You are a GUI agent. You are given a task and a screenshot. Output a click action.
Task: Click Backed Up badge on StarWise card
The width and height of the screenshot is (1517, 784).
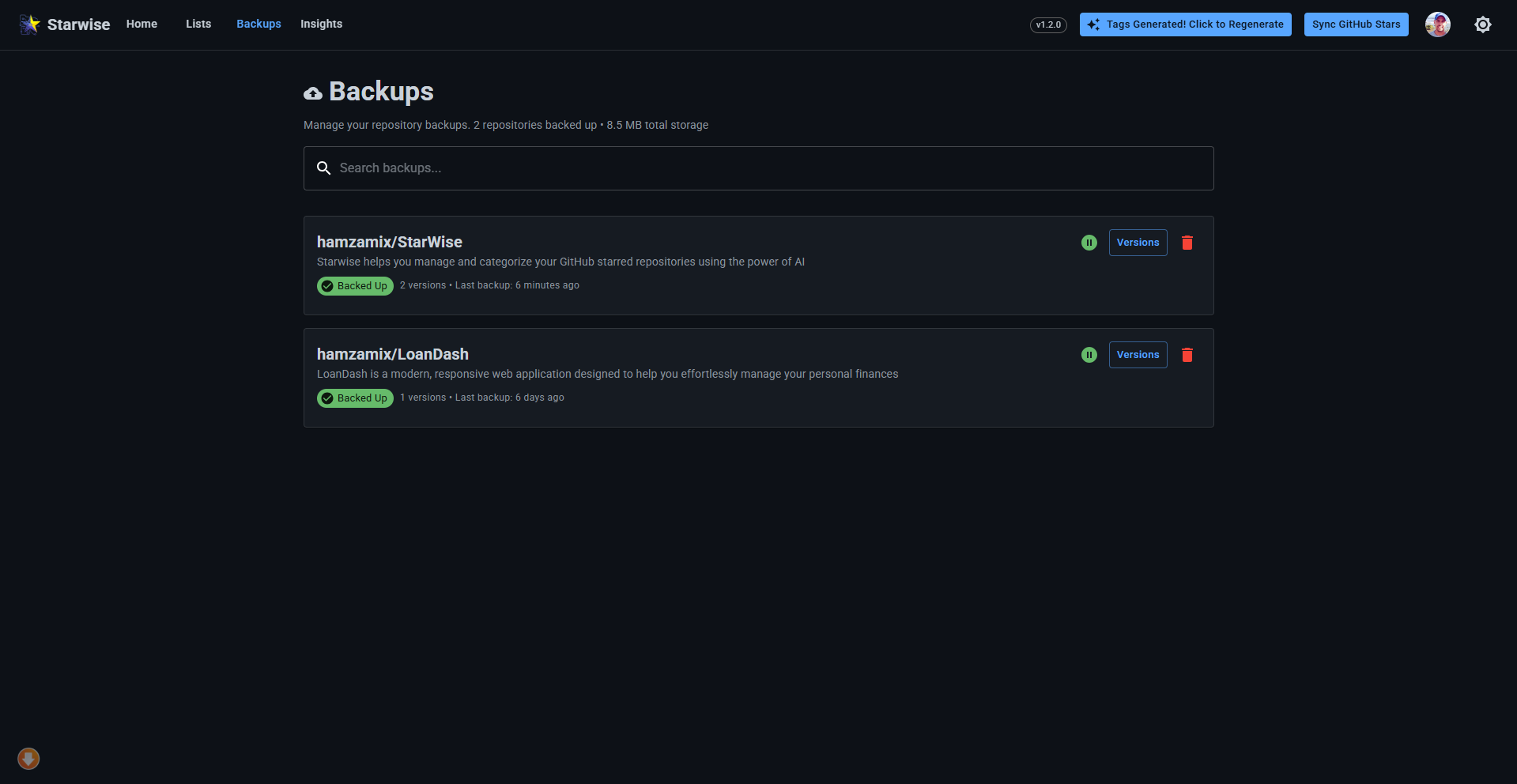tap(355, 286)
